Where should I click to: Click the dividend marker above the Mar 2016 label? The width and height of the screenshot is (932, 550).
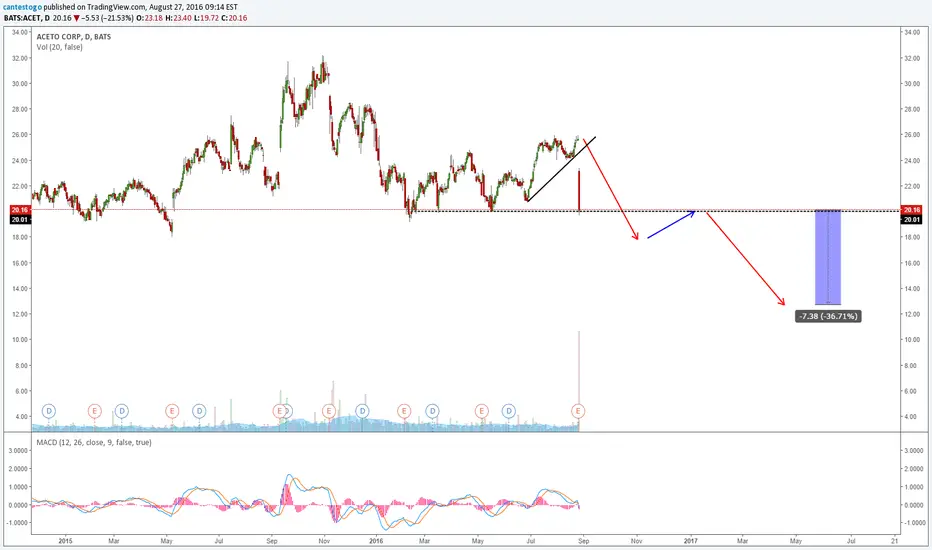[x=432, y=411]
